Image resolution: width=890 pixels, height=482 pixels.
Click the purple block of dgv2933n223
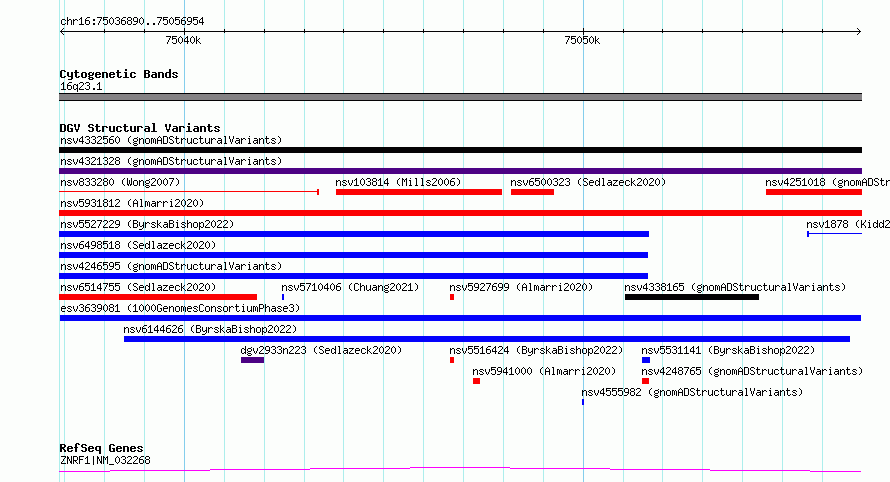point(253,360)
